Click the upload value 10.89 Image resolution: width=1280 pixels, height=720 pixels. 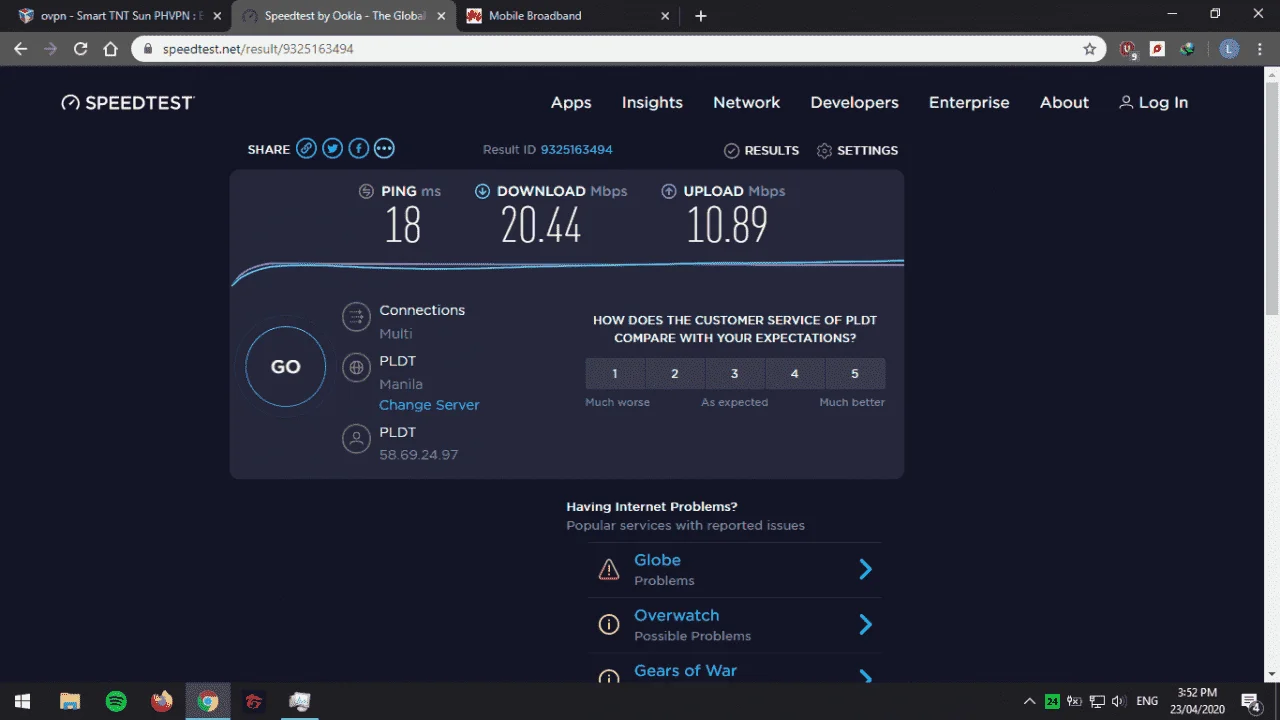(x=727, y=226)
